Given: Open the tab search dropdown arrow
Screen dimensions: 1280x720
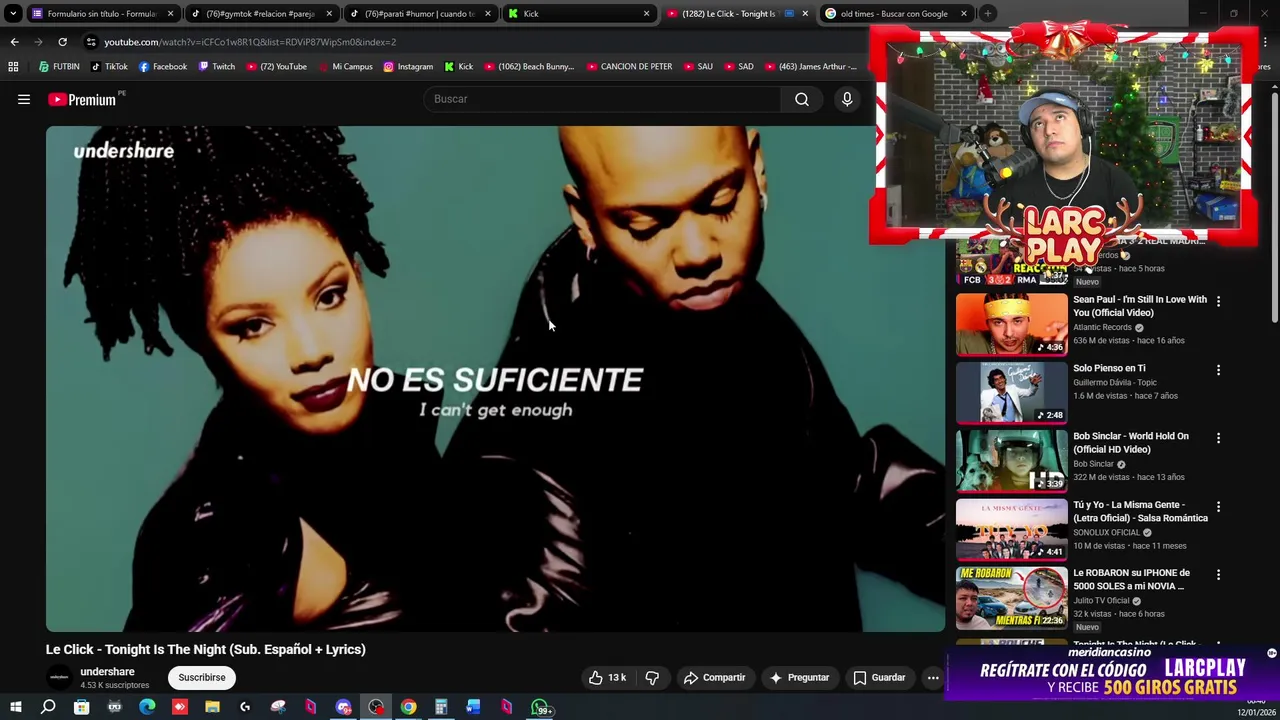Looking at the screenshot, I should 13,14.
